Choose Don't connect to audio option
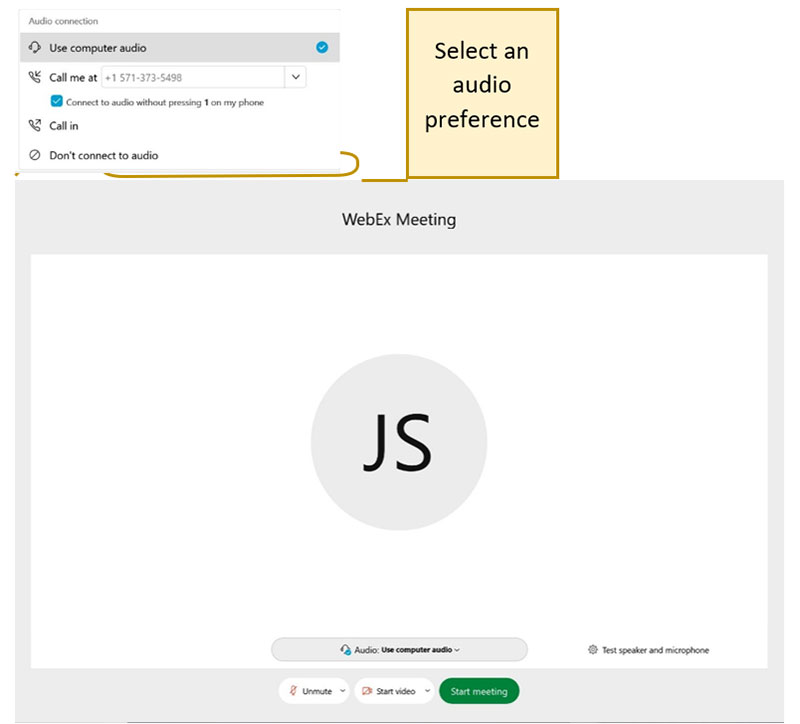The image size is (800, 724). pyautogui.click(x=104, y=155)
